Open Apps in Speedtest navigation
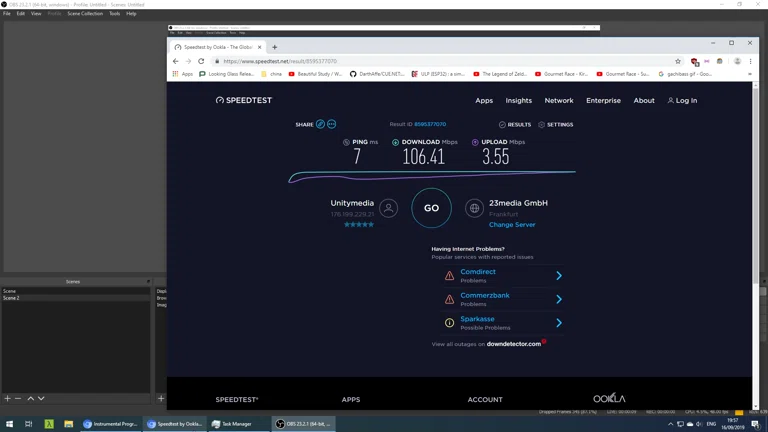The width and height of the screenshot is (768, 432). 484,100
